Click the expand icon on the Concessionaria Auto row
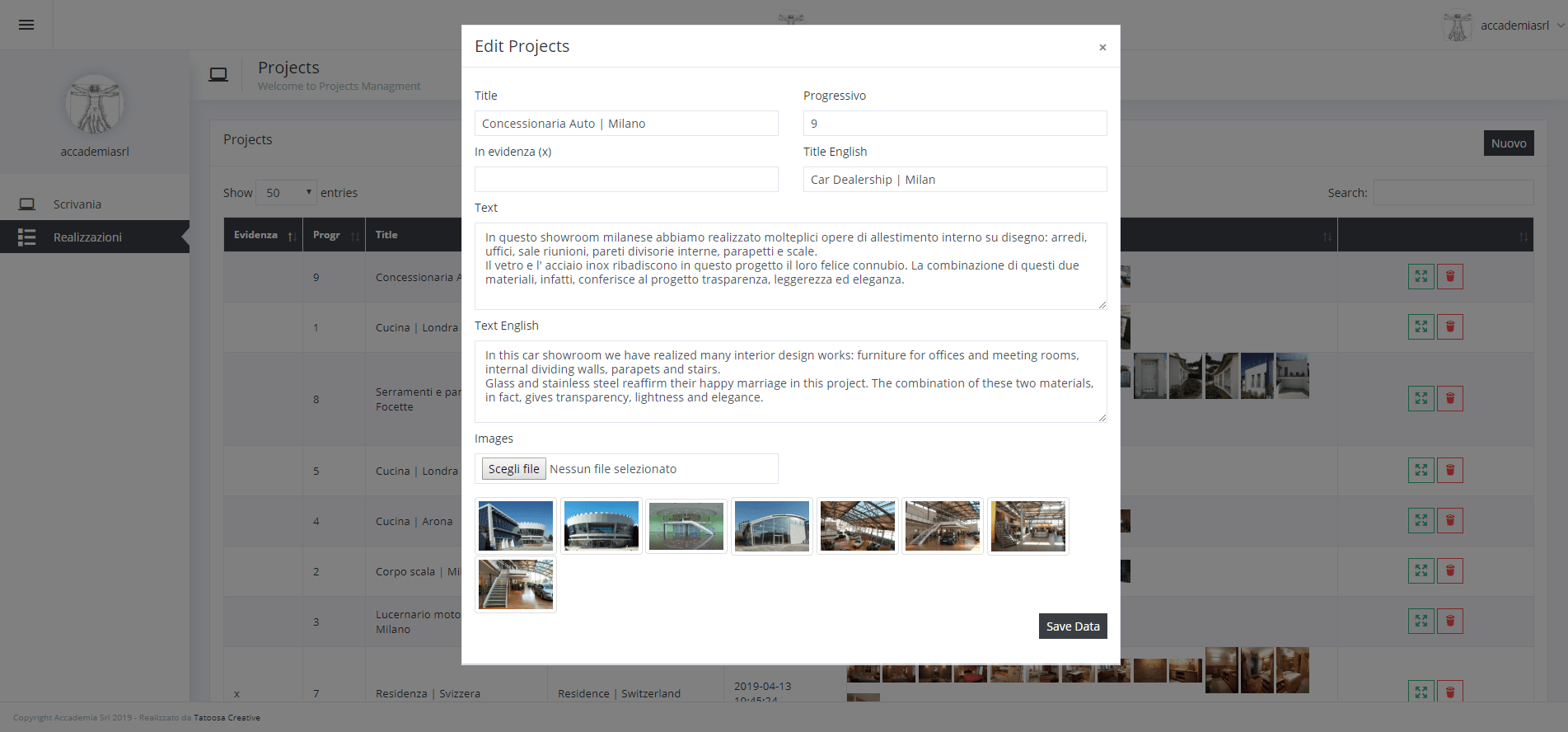 (x=1421, y=276)
